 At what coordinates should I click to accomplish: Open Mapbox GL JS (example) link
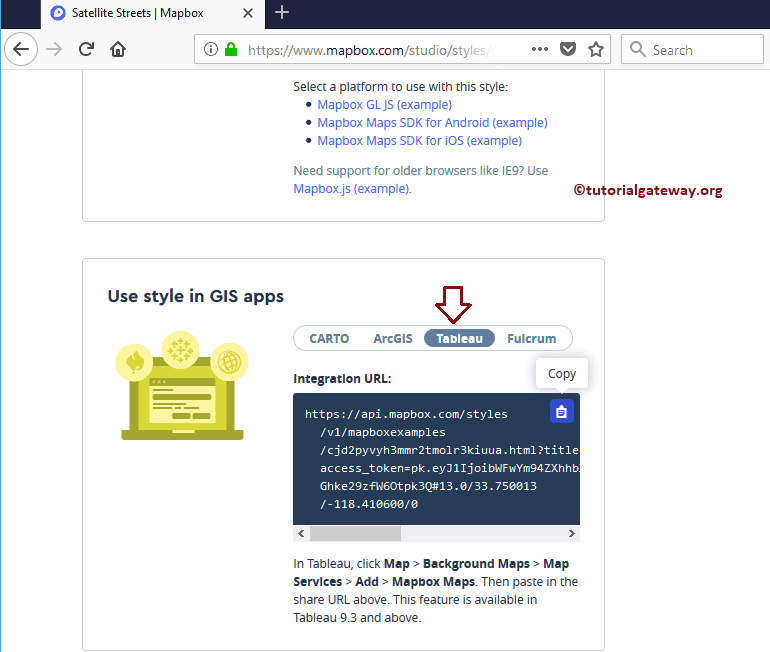385,105
